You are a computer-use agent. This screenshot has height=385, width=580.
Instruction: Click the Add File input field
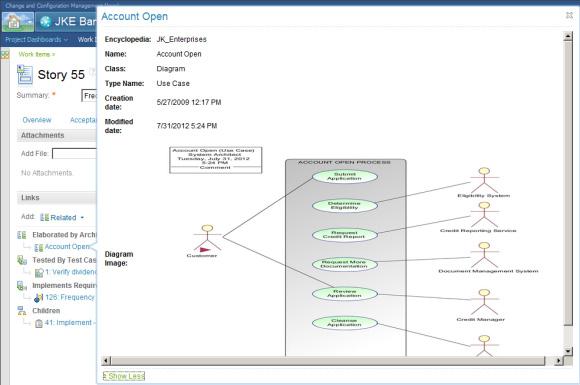(x=74, y=153)
